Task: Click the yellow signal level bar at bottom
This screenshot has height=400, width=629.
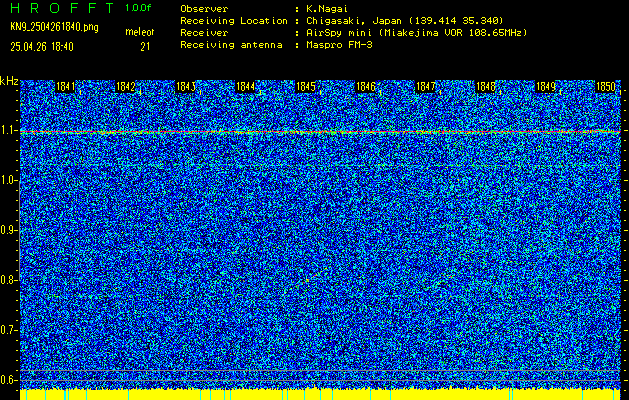Action: 320,394
